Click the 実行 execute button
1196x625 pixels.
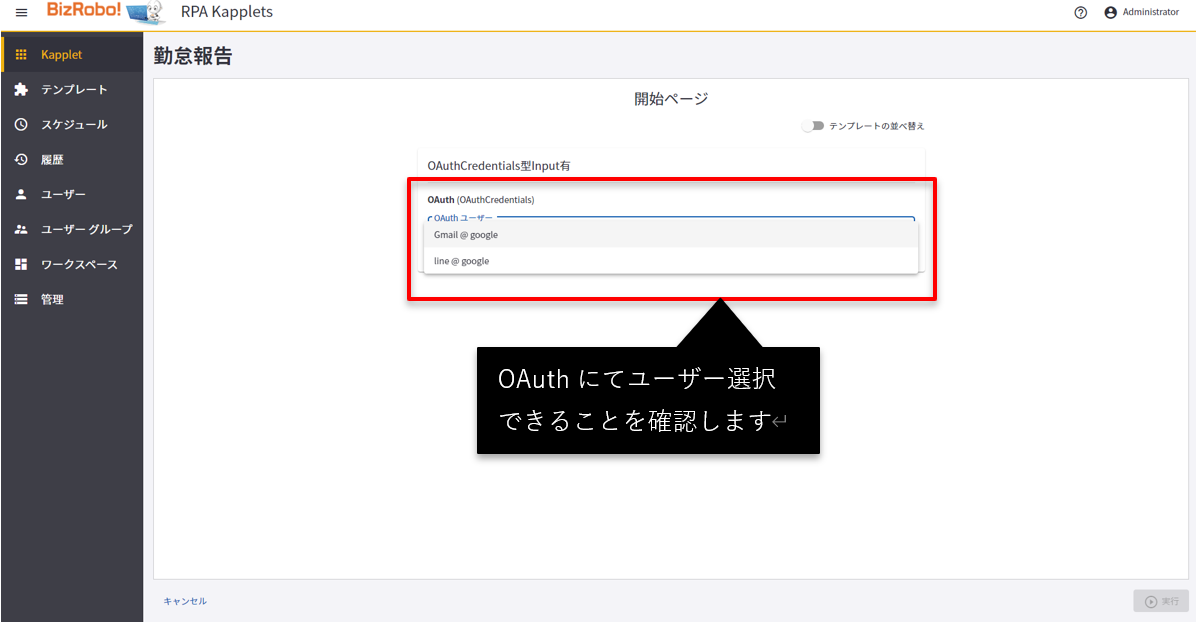pyautogui.click(x=1160, y=601)
